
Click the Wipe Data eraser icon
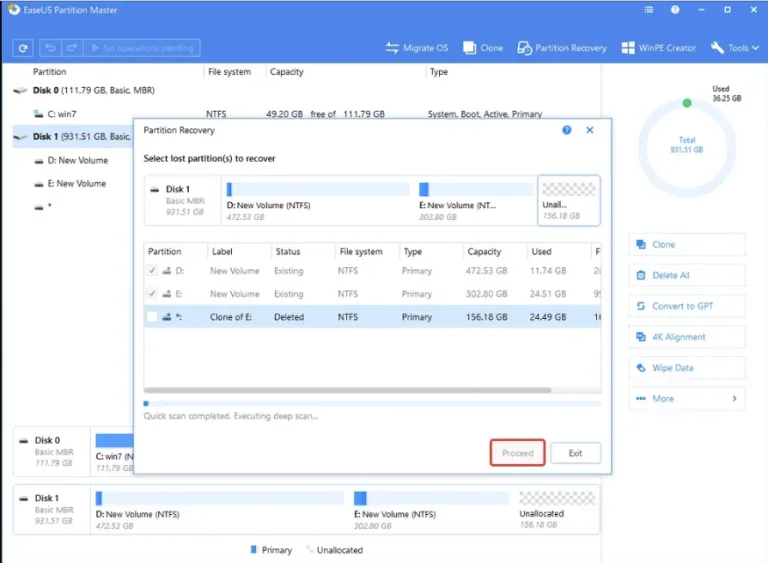(x=641, y=368)
